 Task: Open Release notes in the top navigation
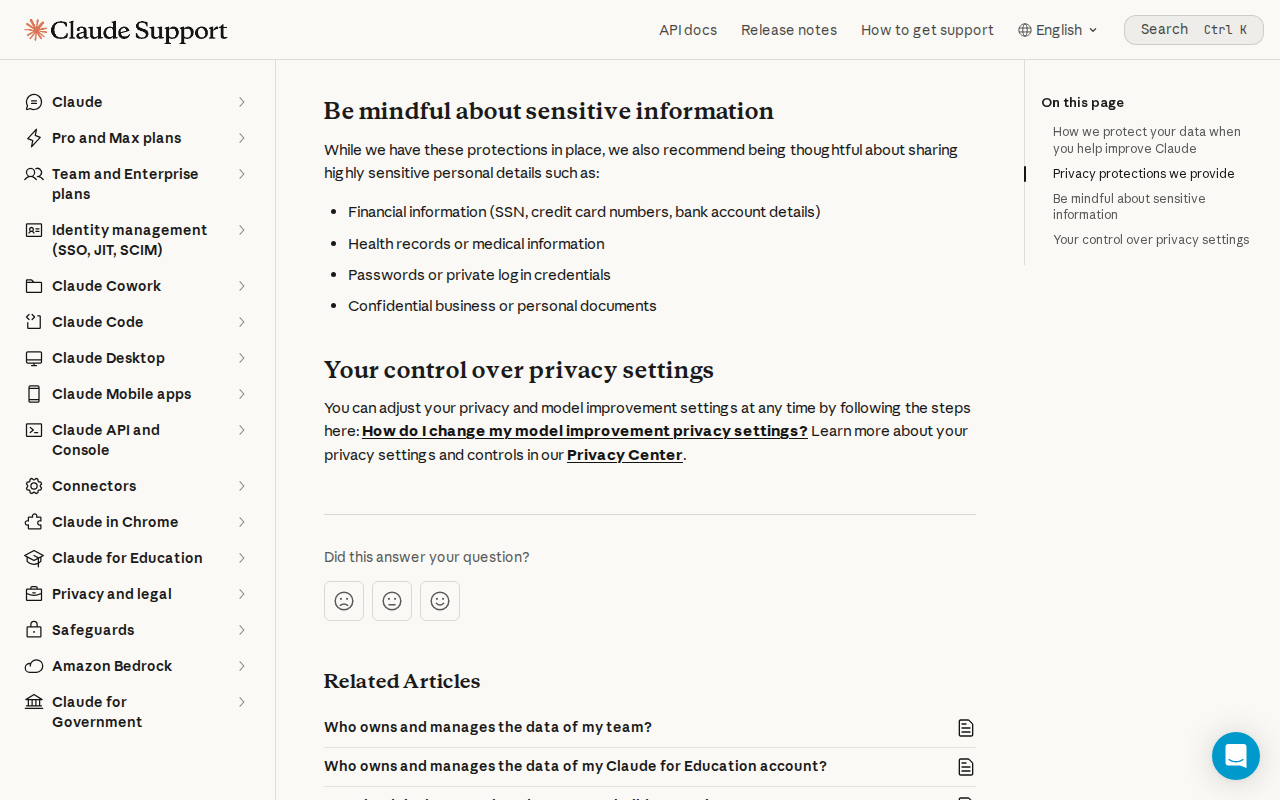point(789,30)
